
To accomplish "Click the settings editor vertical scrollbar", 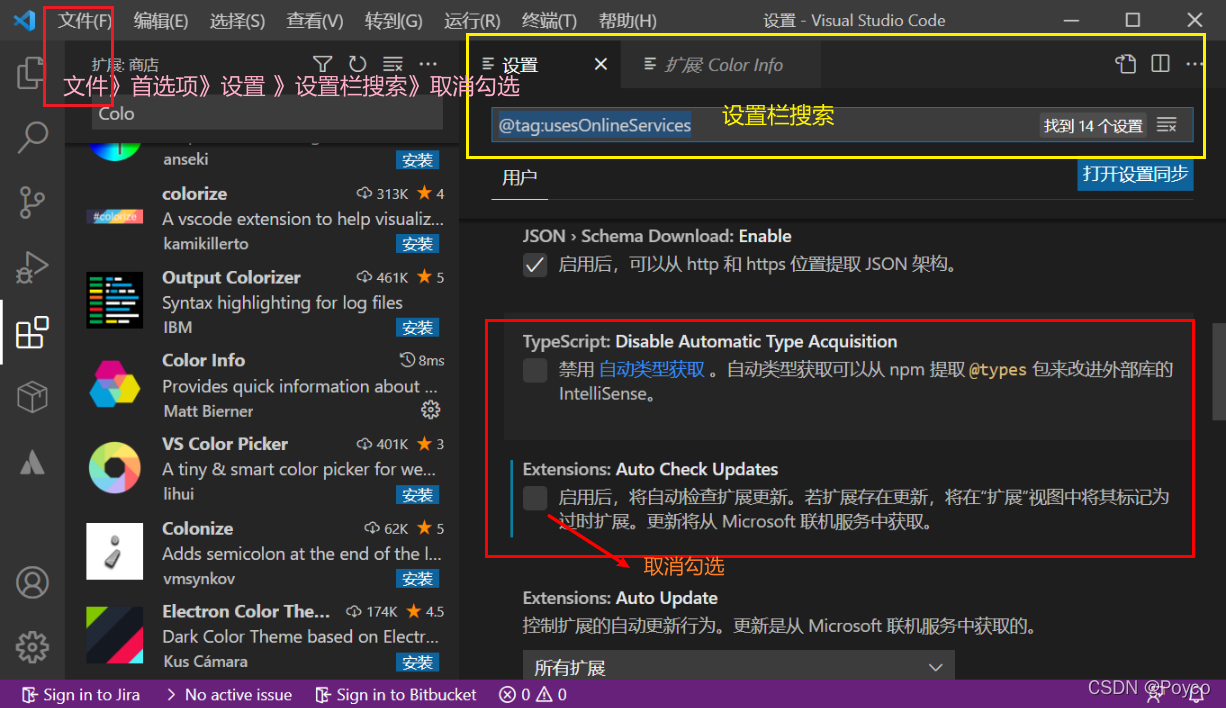I will click(x=1218, y=371).
